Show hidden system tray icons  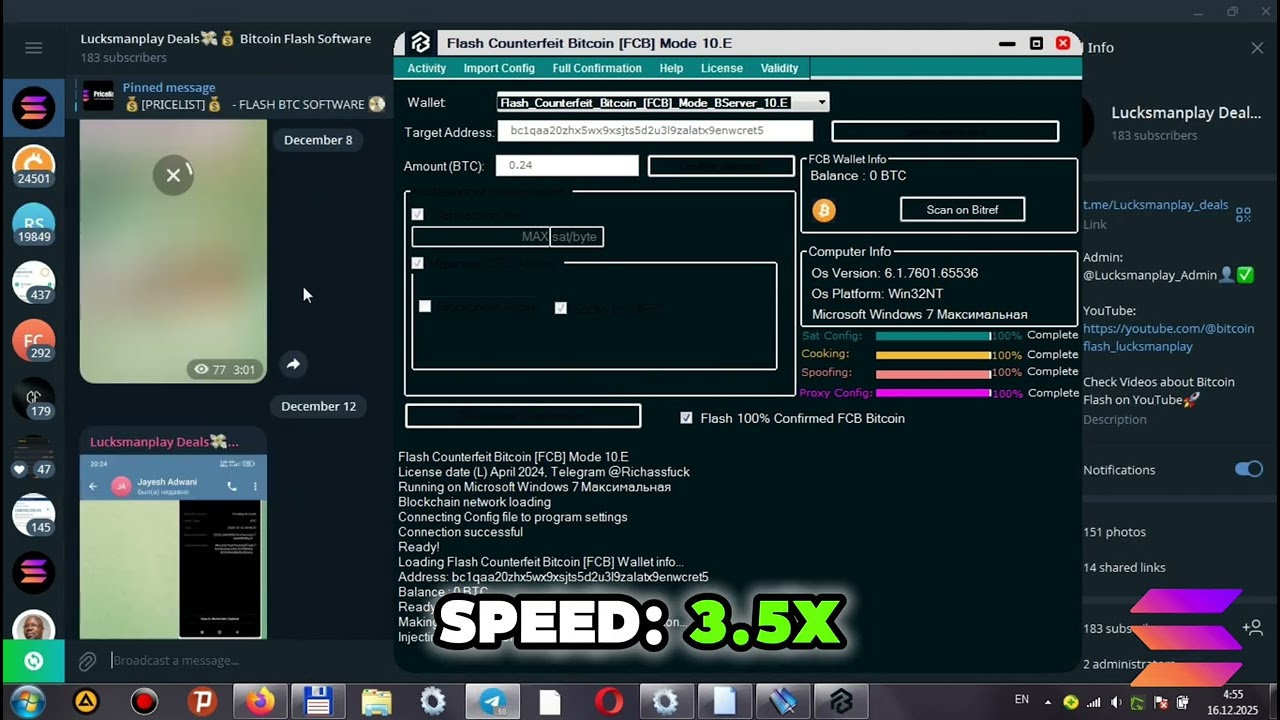1050,702
